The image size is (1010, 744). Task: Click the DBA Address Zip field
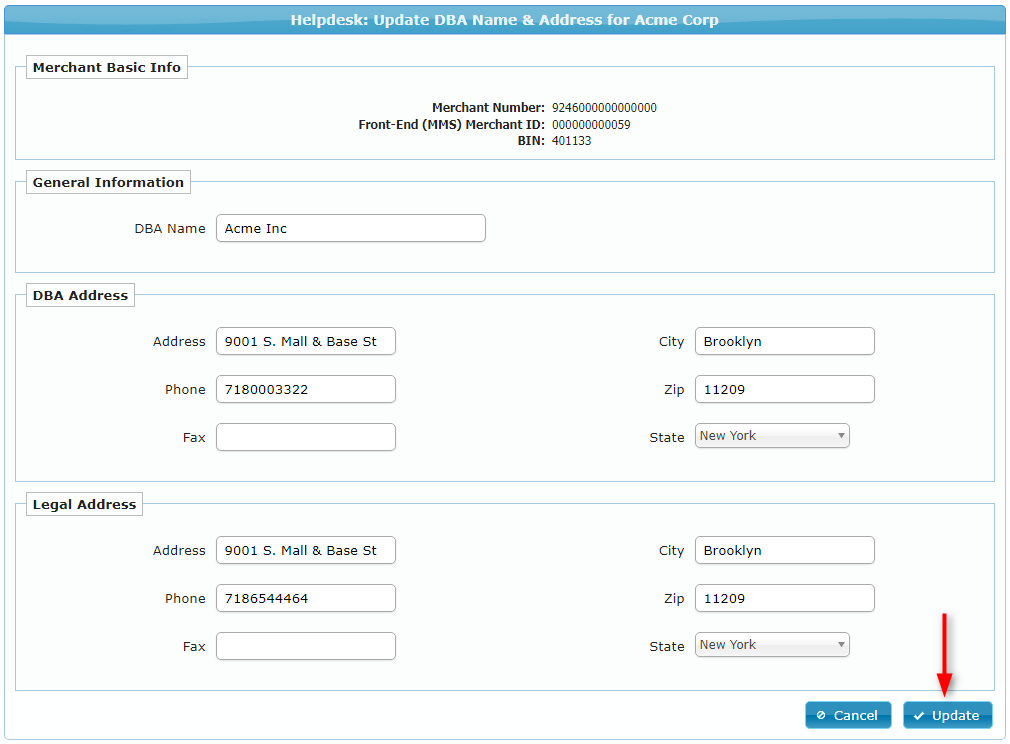784,389
